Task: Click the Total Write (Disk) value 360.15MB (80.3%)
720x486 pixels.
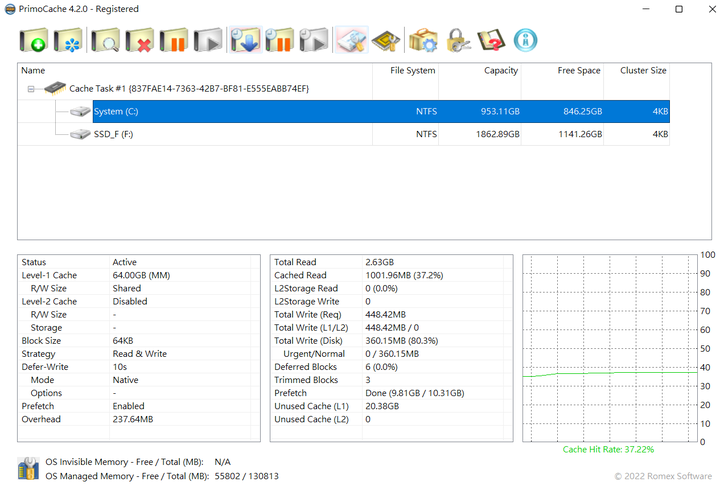Action: (x=402, y=340)
